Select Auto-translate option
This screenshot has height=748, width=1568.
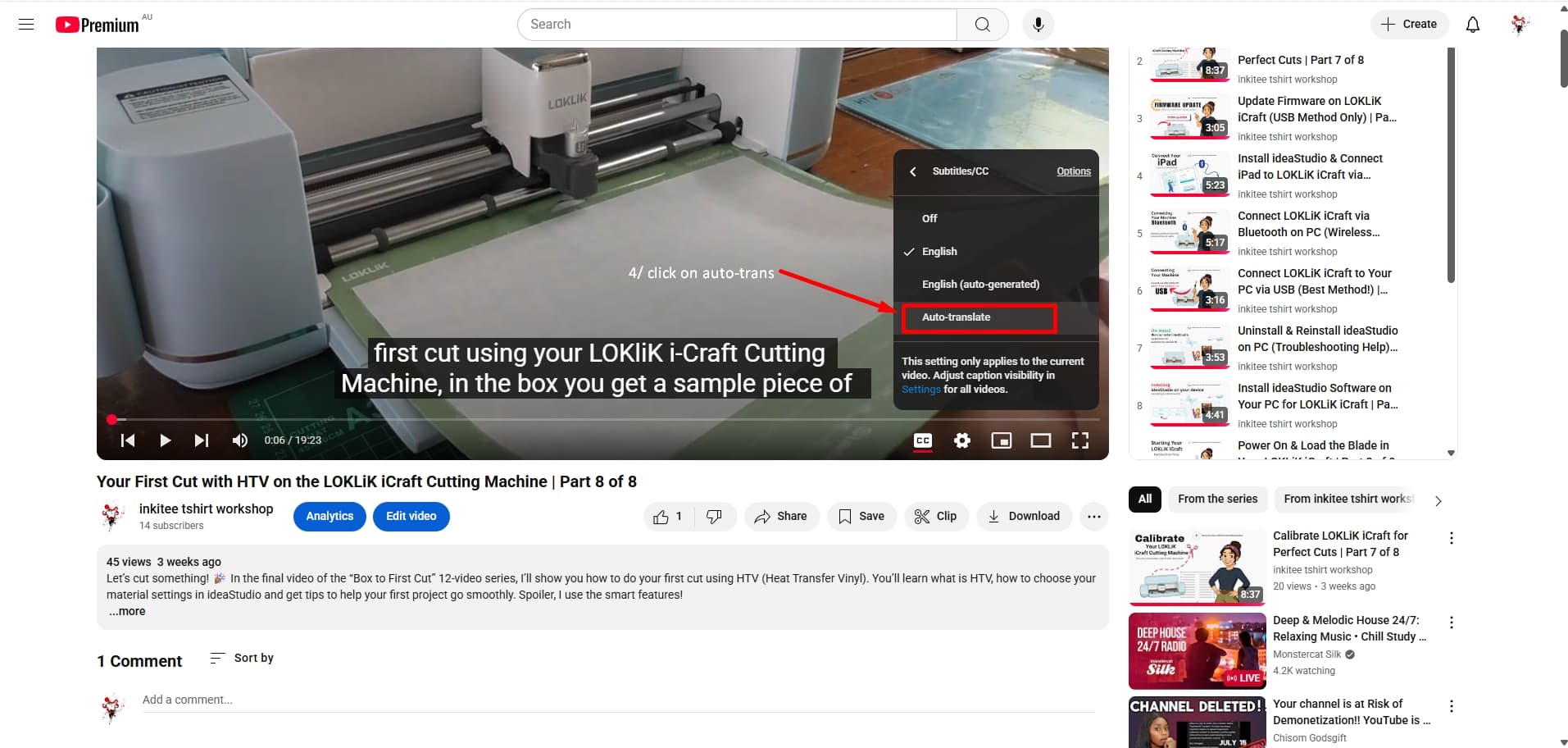point(995,317)
